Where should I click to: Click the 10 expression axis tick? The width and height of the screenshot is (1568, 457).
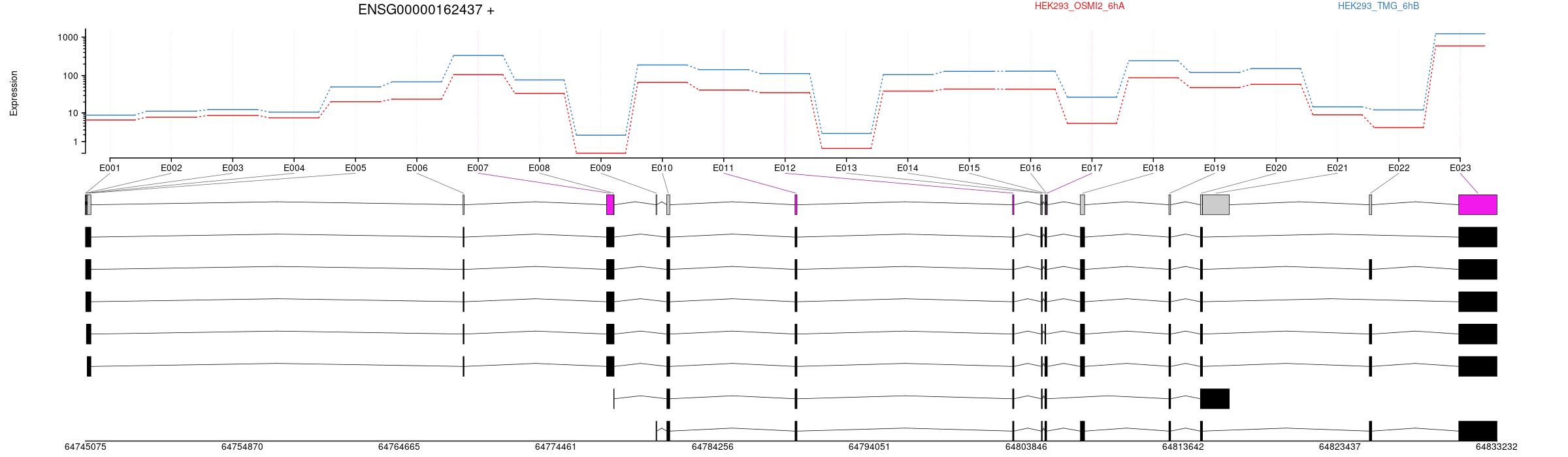point(73,113)
